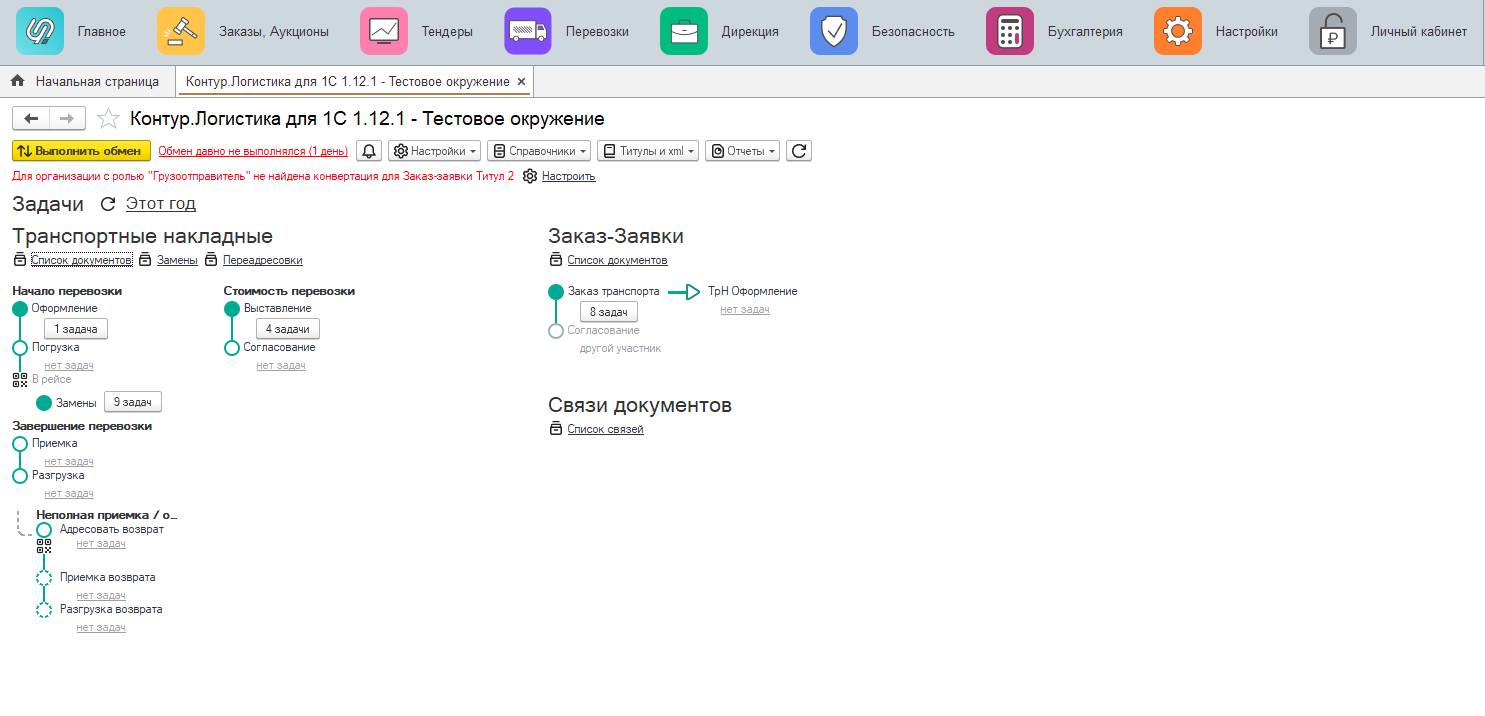
Task: Open the Настройки gear section icon
Action: click(x=1178, y=31)
